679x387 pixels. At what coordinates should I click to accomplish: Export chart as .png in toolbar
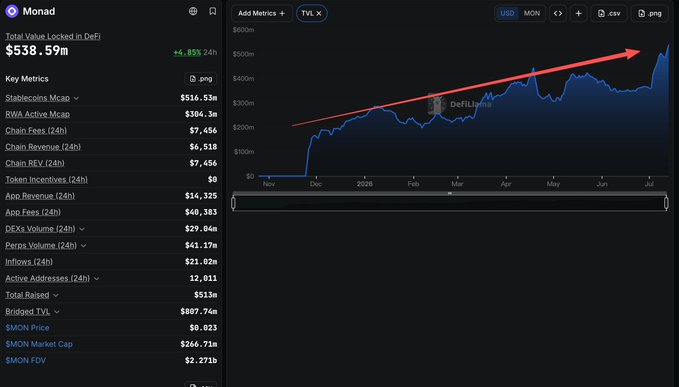pyautogui.click(x=650, y=13)
